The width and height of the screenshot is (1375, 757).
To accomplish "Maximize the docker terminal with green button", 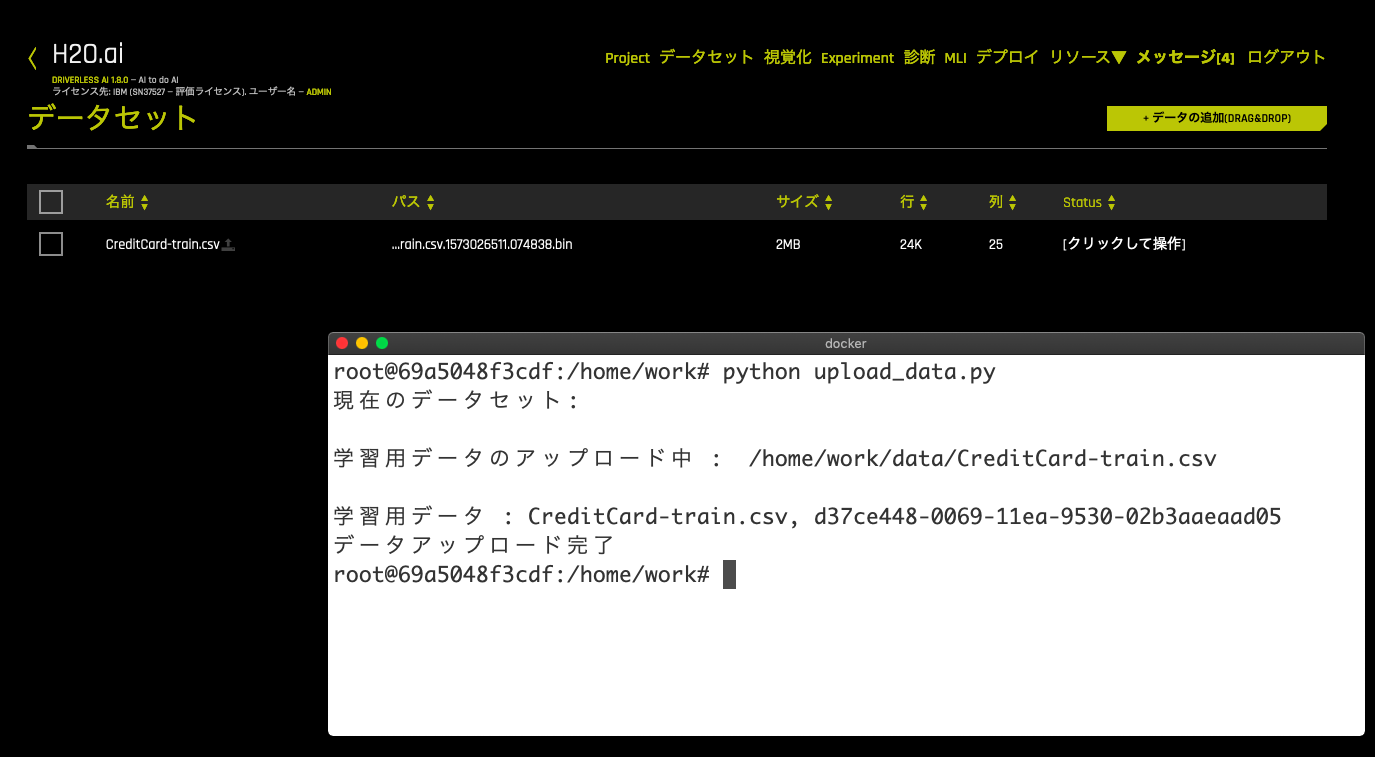I will tap(382, 343).
